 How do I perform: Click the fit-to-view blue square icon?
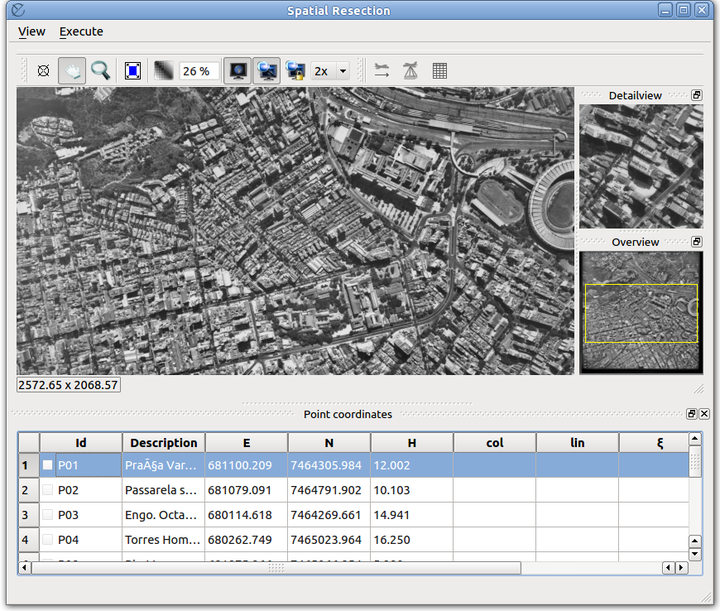coord(133,71)
